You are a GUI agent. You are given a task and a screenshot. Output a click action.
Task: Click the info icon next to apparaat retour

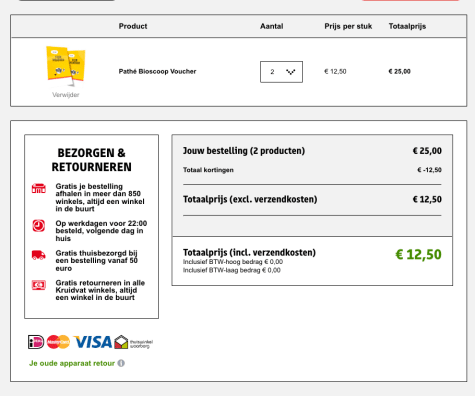tap(121, 363)
